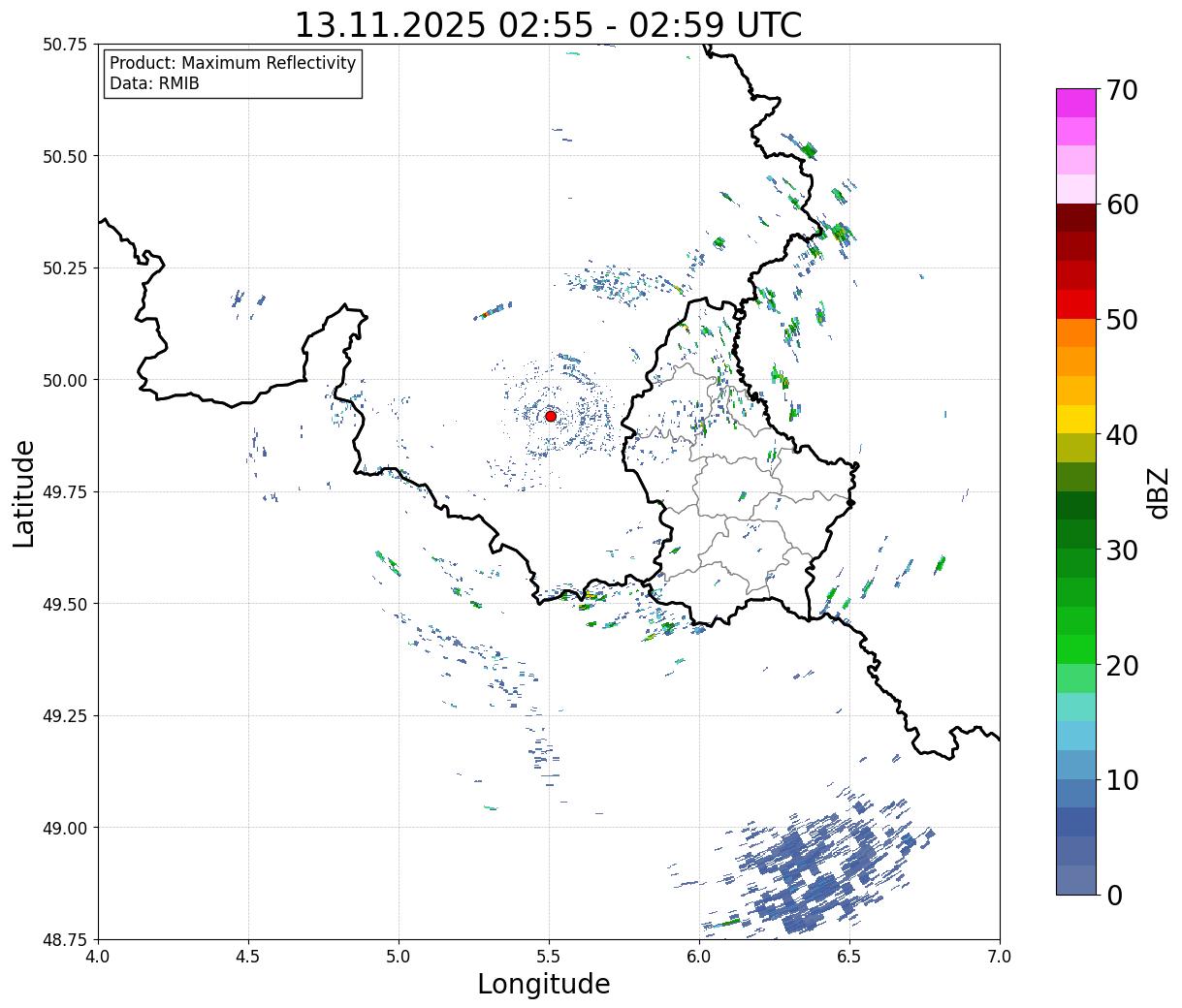Click the 7.0 longitude tick label

(x=1000, y=957)
